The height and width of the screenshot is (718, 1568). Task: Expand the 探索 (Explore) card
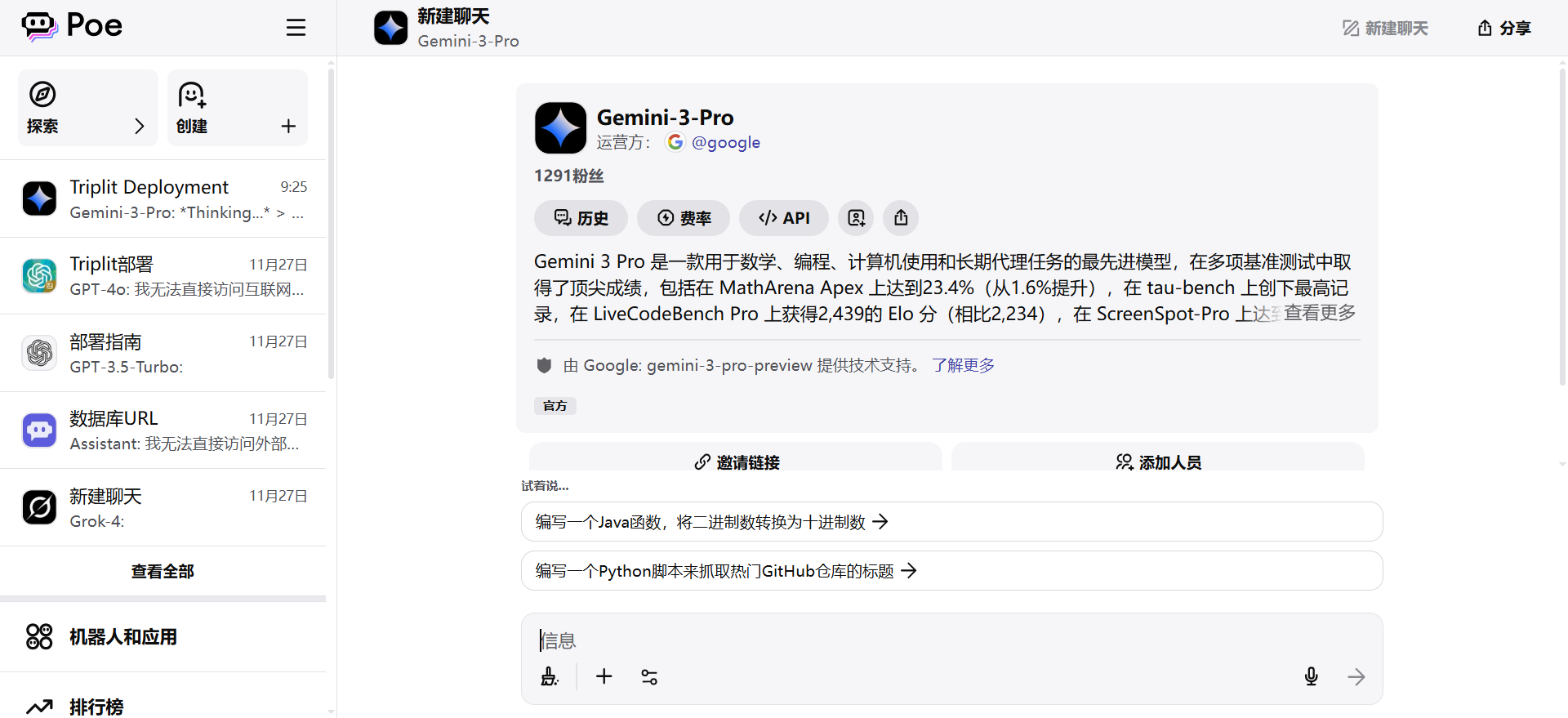88,108
